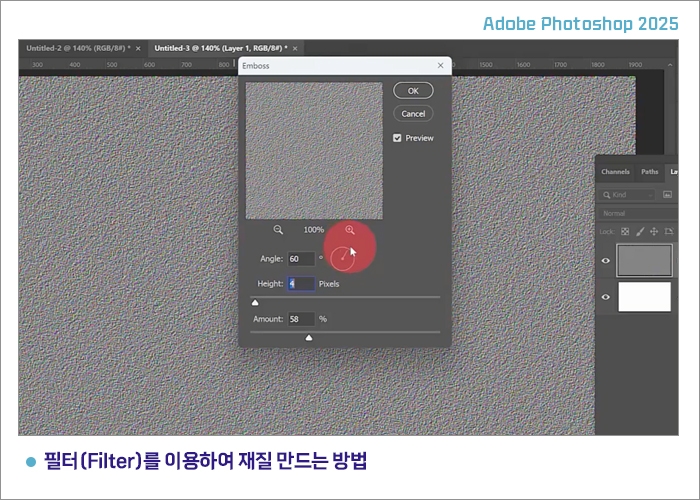Open the Normal blend mode dropdown
Viewport: 700px width, 500px height.
[x=638, y=213]
